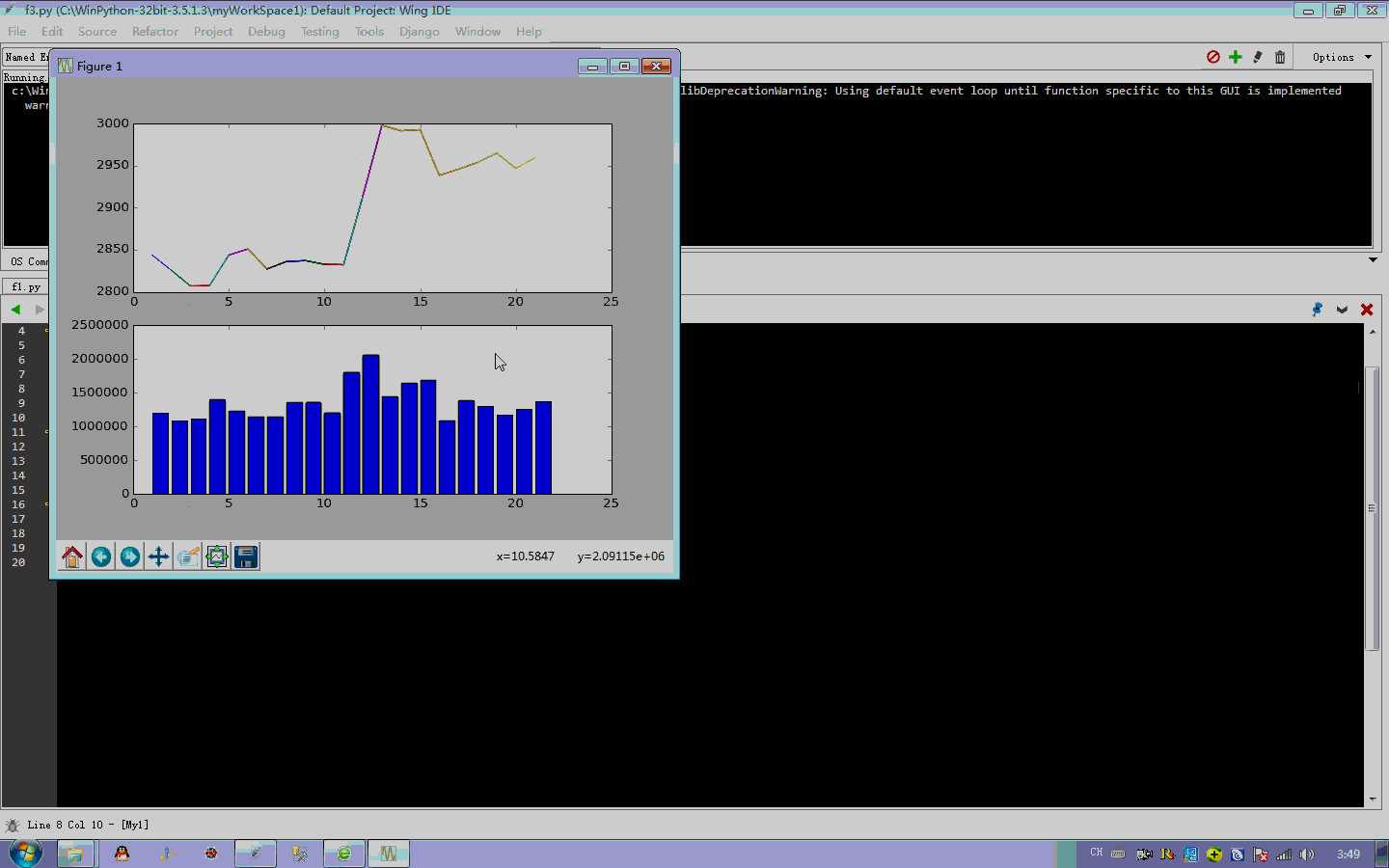1389x868 pixels.
Task: Click scroll-down arrow of editor scrollbar
Action: tap(1372, 799)
